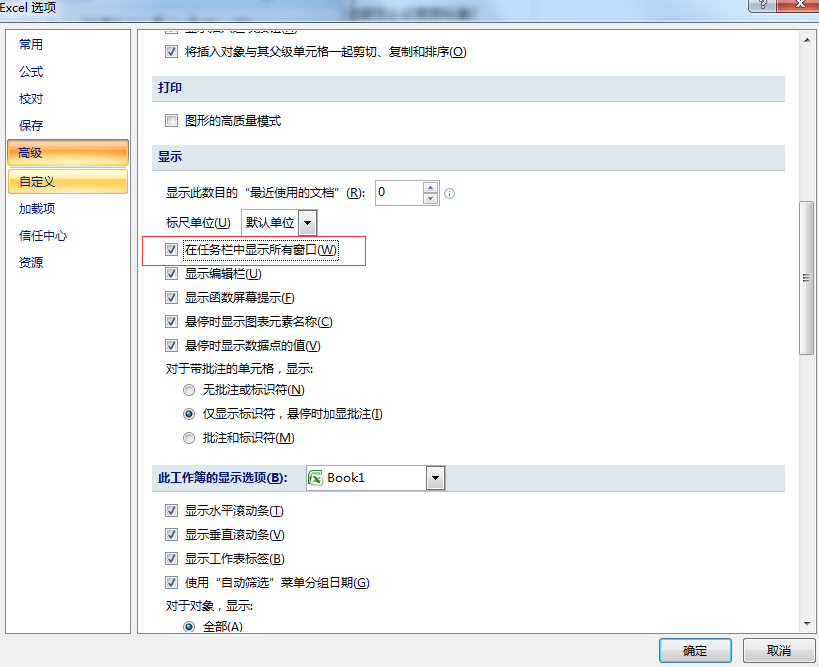Select 批注和标识符 radio option
Screen dimensions: 819x667
[x=189, y=438]
